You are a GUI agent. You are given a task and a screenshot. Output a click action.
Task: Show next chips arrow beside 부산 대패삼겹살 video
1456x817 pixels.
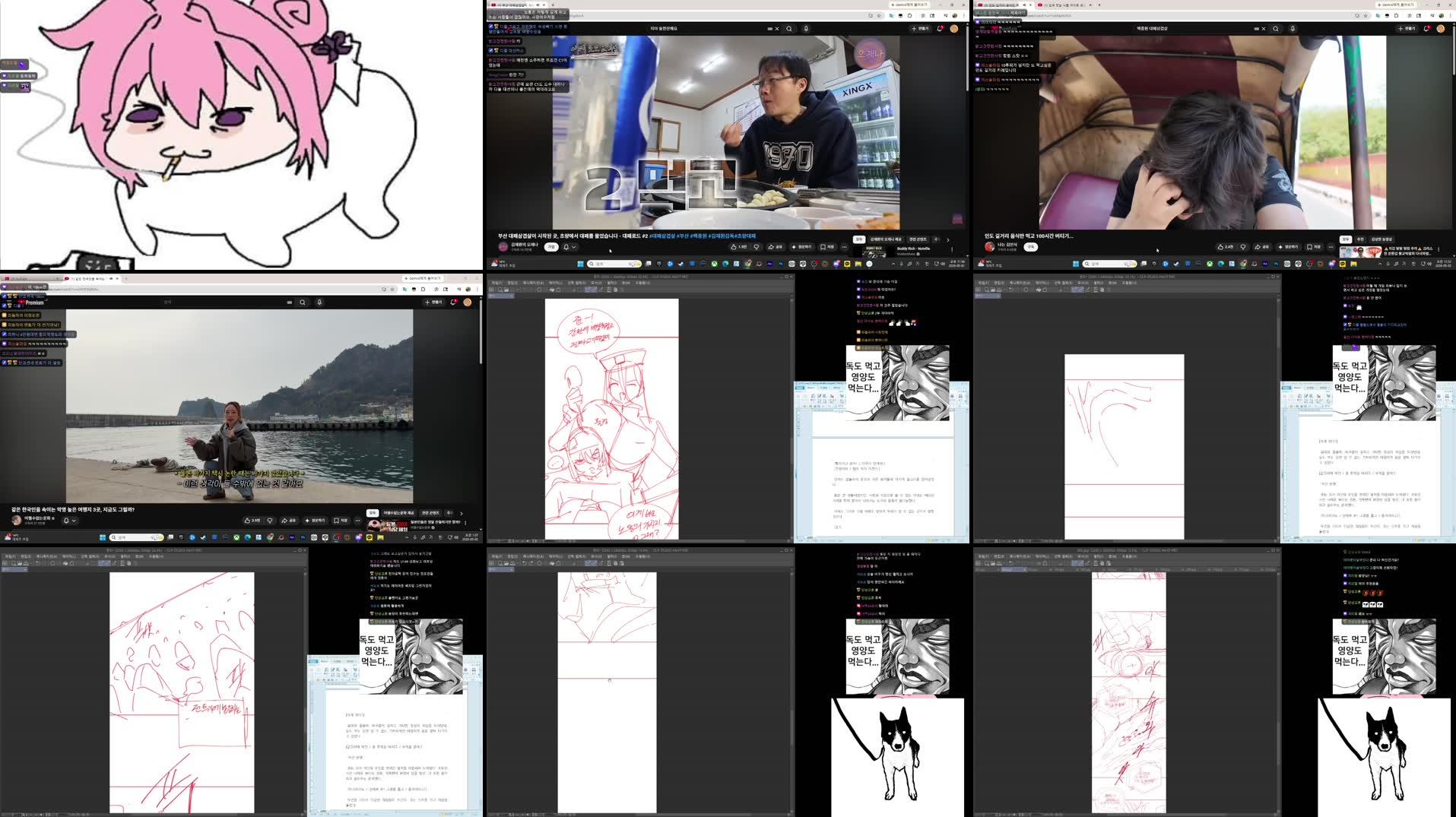pos(947,239)
